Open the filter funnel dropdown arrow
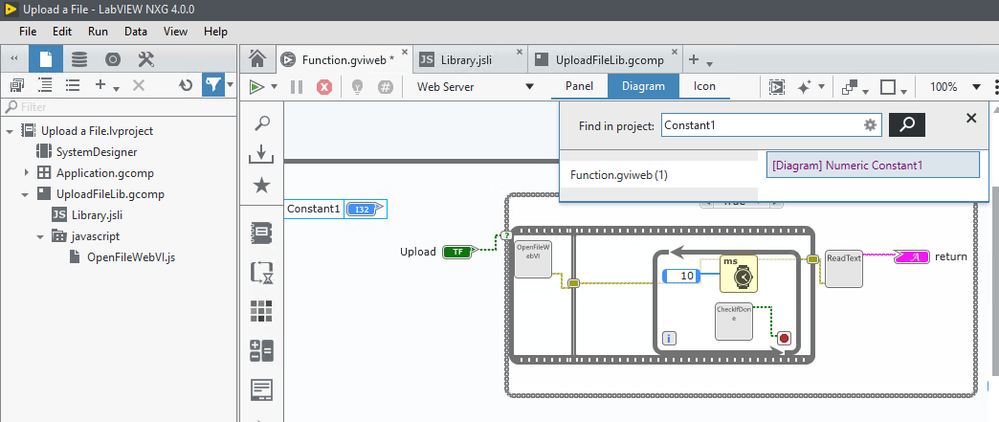This screenshot has width=999, height=422. click(230, 85)
